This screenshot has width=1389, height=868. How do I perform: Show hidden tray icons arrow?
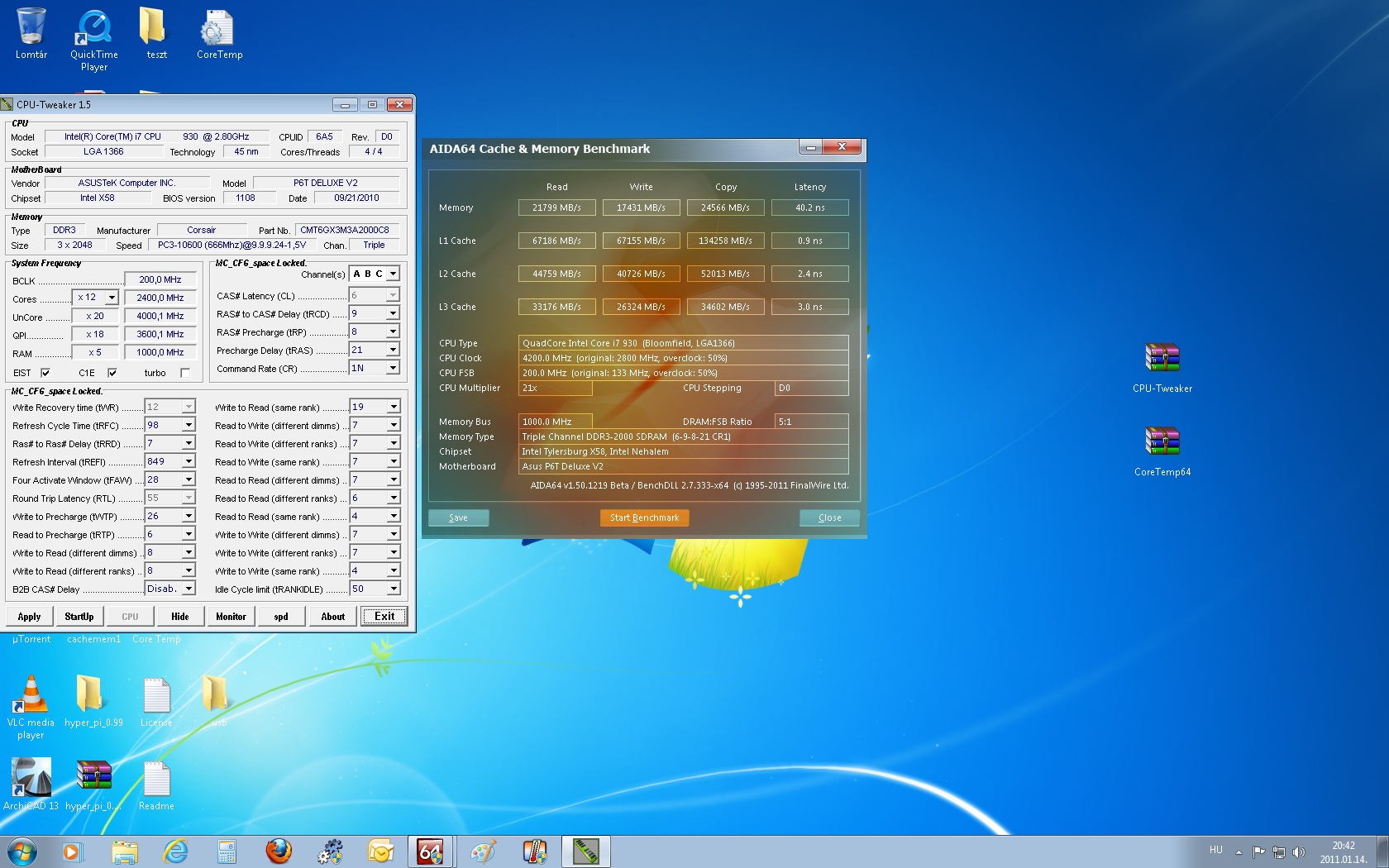pyautogui.click(x=1239, y=851)
